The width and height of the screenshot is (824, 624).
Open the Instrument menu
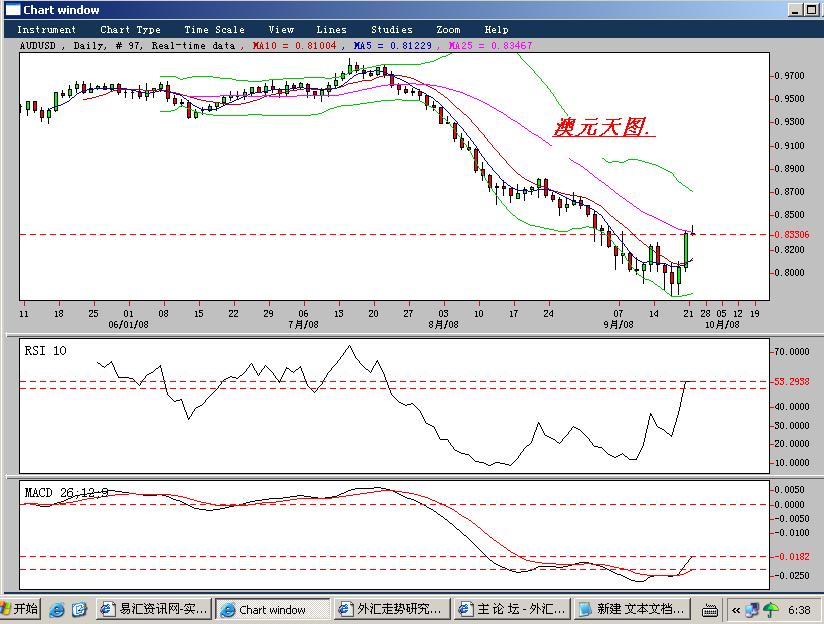(46, 30)
